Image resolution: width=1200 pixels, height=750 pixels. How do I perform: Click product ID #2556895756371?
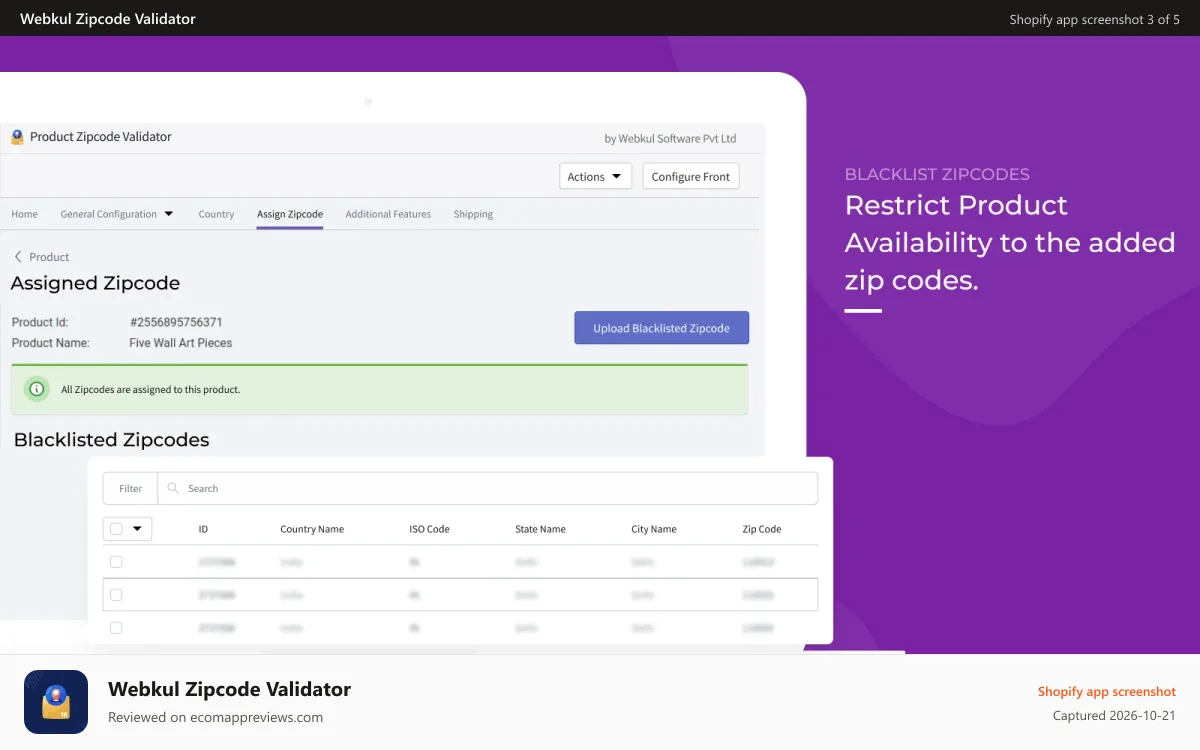(176, 322)
